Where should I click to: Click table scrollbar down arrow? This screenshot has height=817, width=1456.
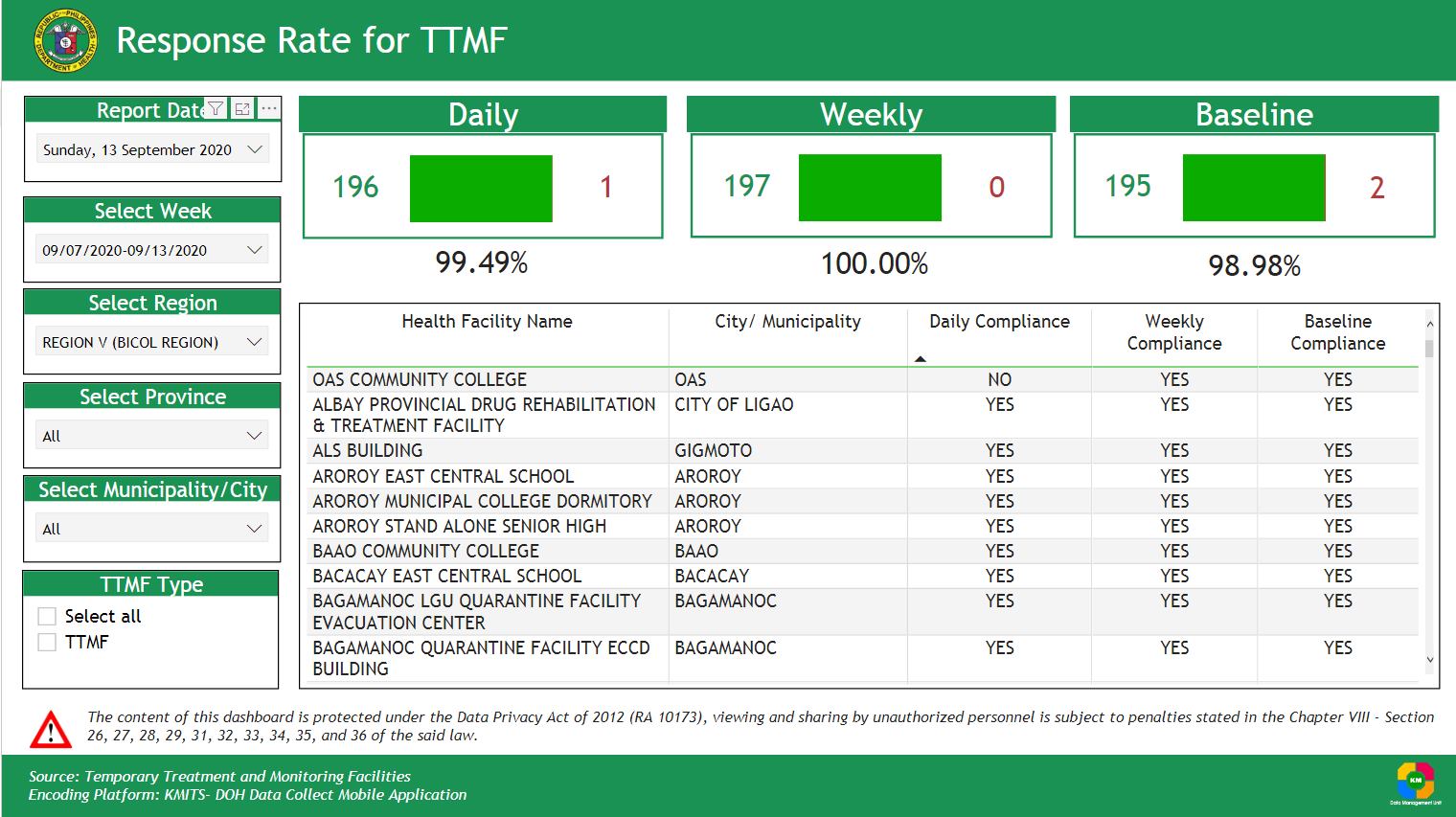pyautogui.click(x=1429, y=660)
